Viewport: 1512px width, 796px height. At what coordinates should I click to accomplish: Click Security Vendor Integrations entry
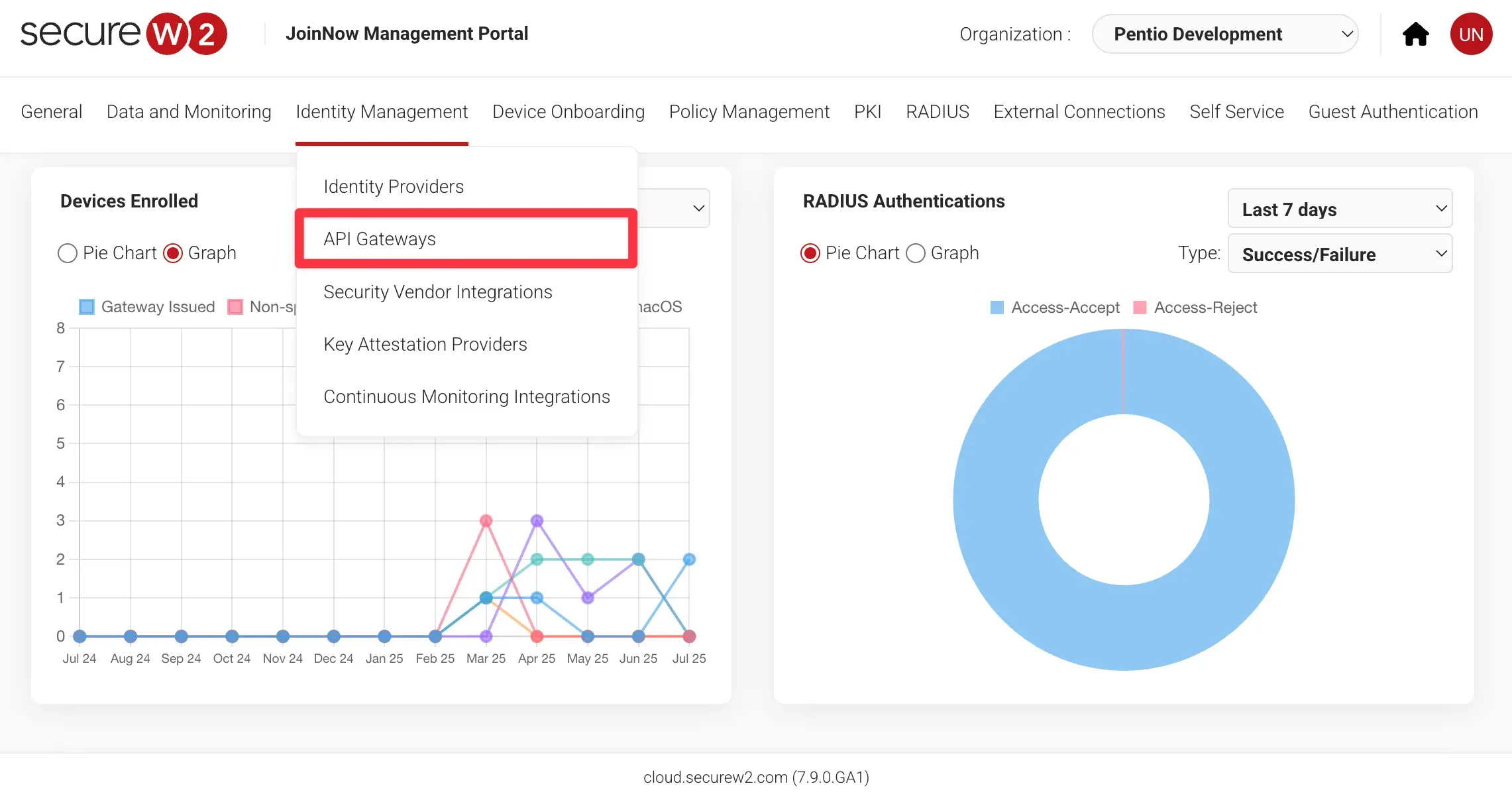pos(437,292)
